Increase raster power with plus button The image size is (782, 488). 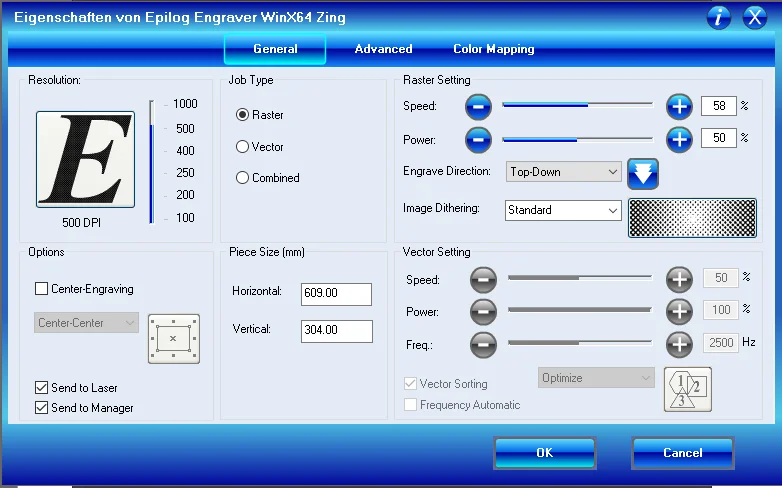[679, 139]
